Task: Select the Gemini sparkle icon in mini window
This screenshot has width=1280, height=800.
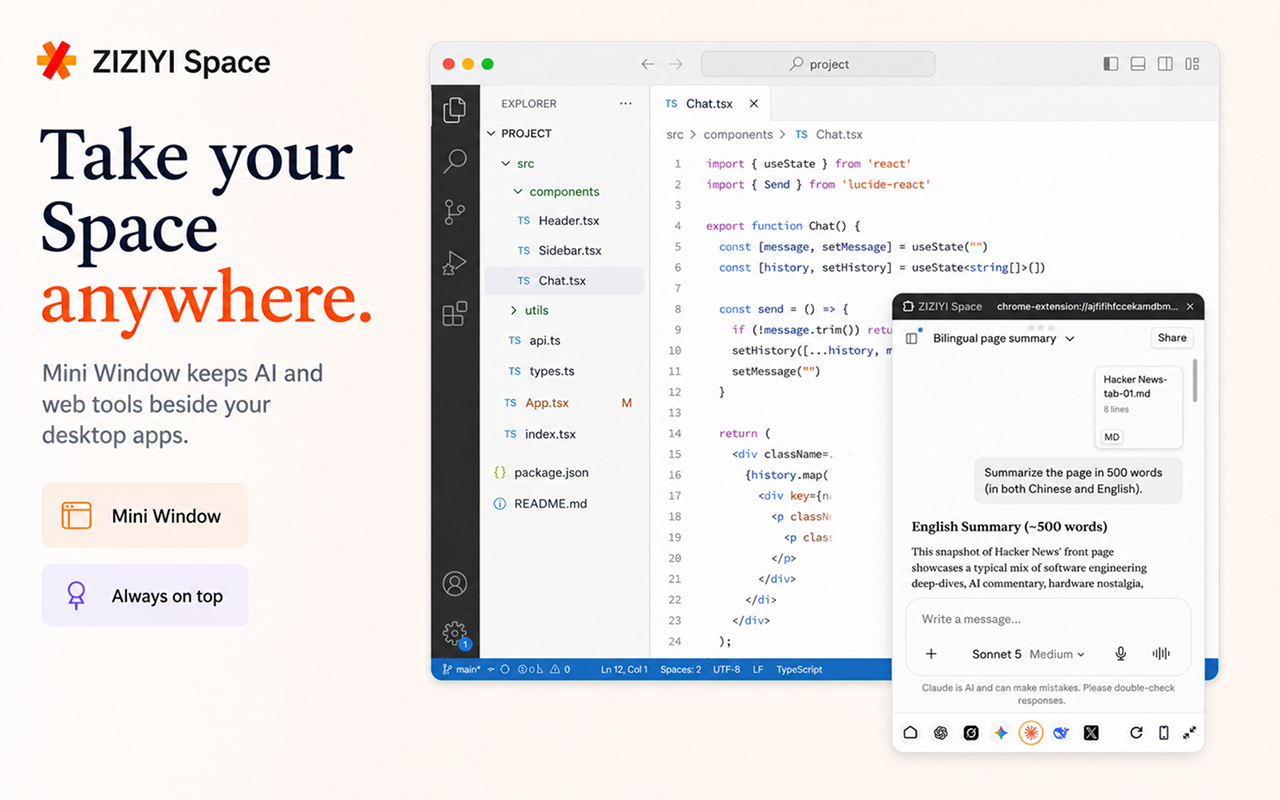Action: pyautogui.click(x=1001, y=733)
